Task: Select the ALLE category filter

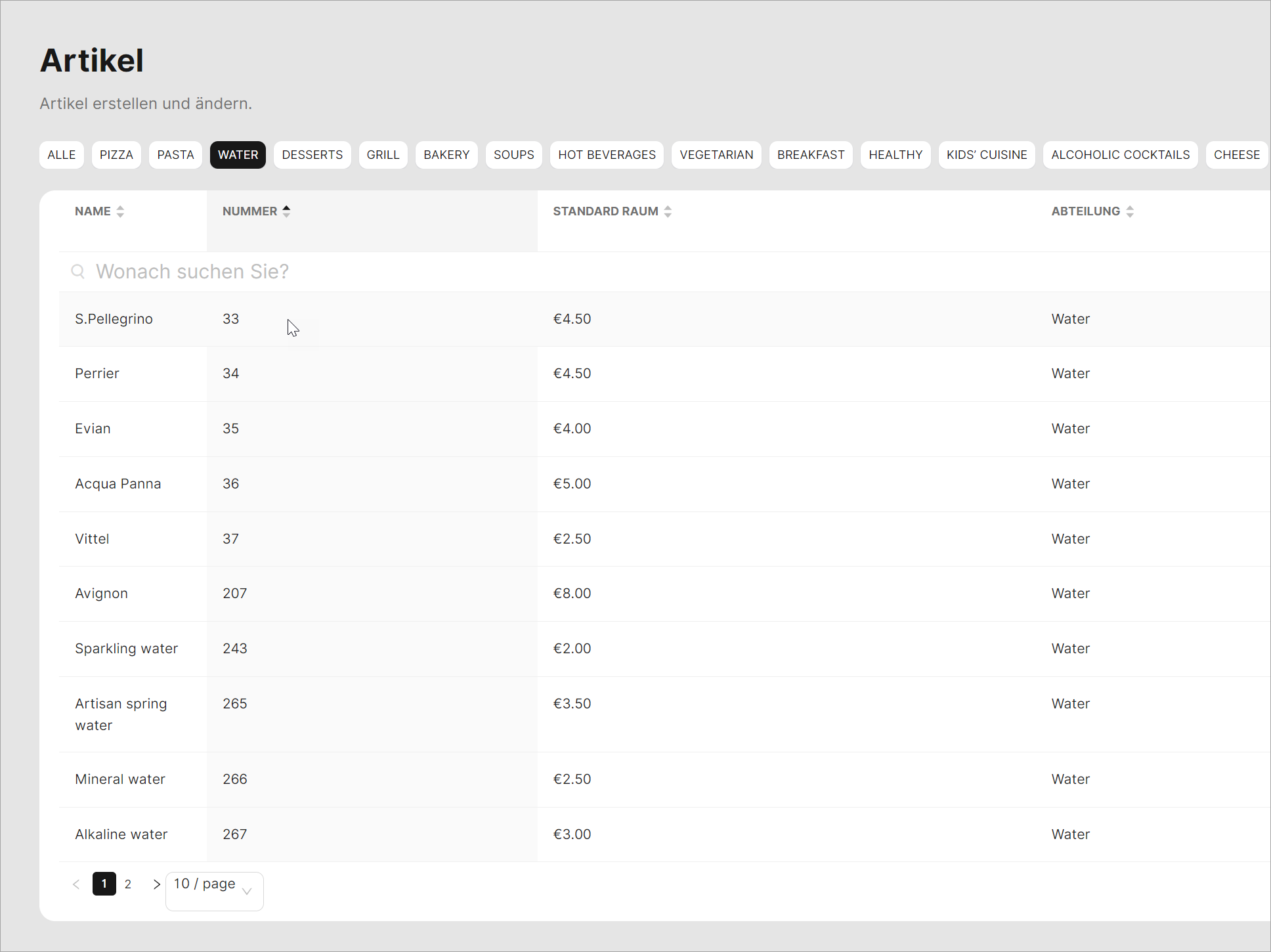Action: tap(62, 155)
